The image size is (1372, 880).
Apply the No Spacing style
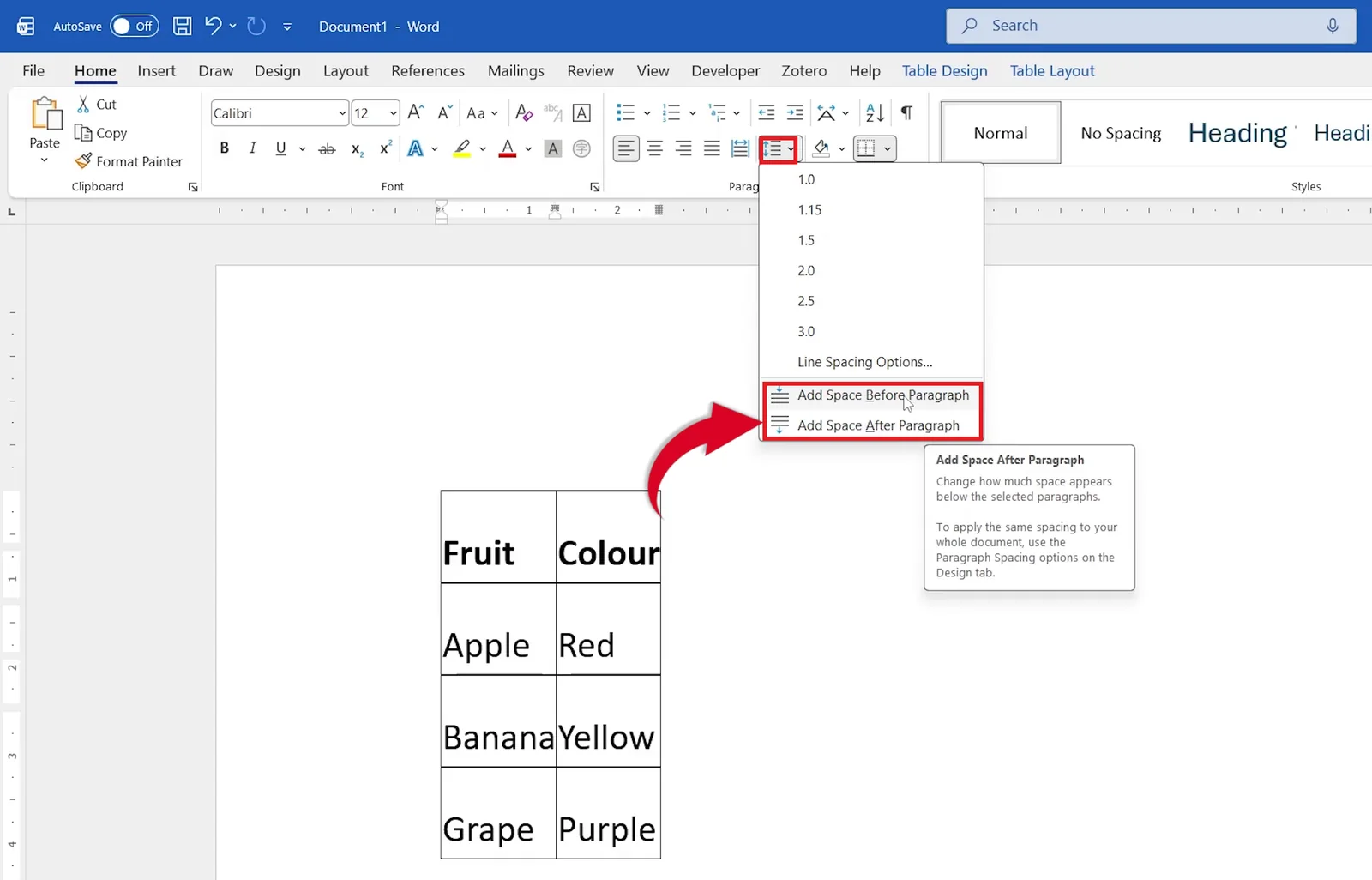point(1121,133)
